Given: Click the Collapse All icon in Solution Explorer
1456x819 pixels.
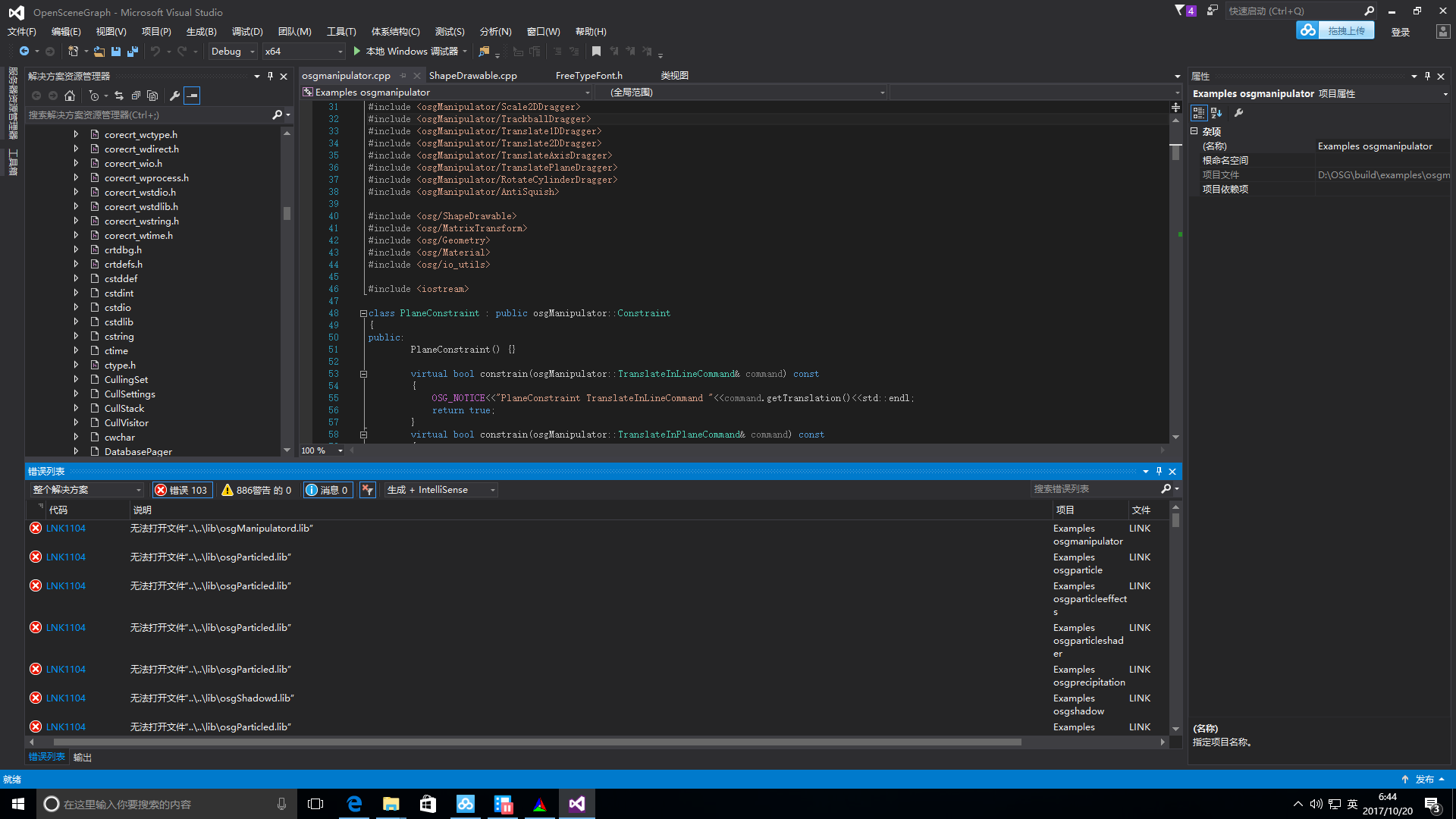Looking at the screenshot, I should 136,96.
